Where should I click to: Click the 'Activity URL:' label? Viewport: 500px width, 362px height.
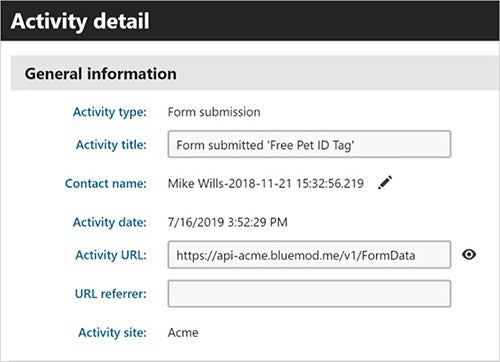coord(111,255)
